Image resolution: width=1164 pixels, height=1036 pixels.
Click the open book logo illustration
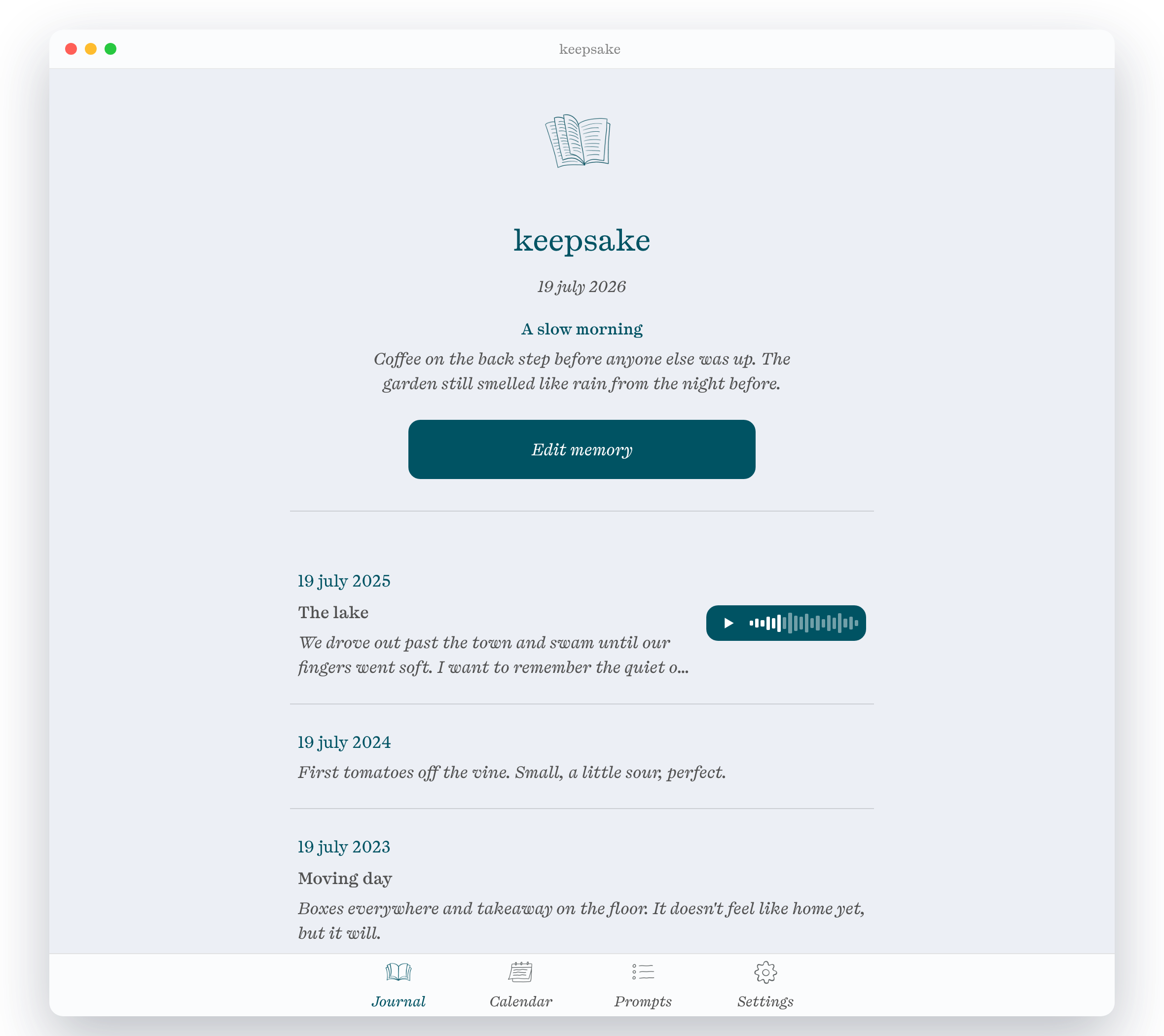(x=578, y=141)
